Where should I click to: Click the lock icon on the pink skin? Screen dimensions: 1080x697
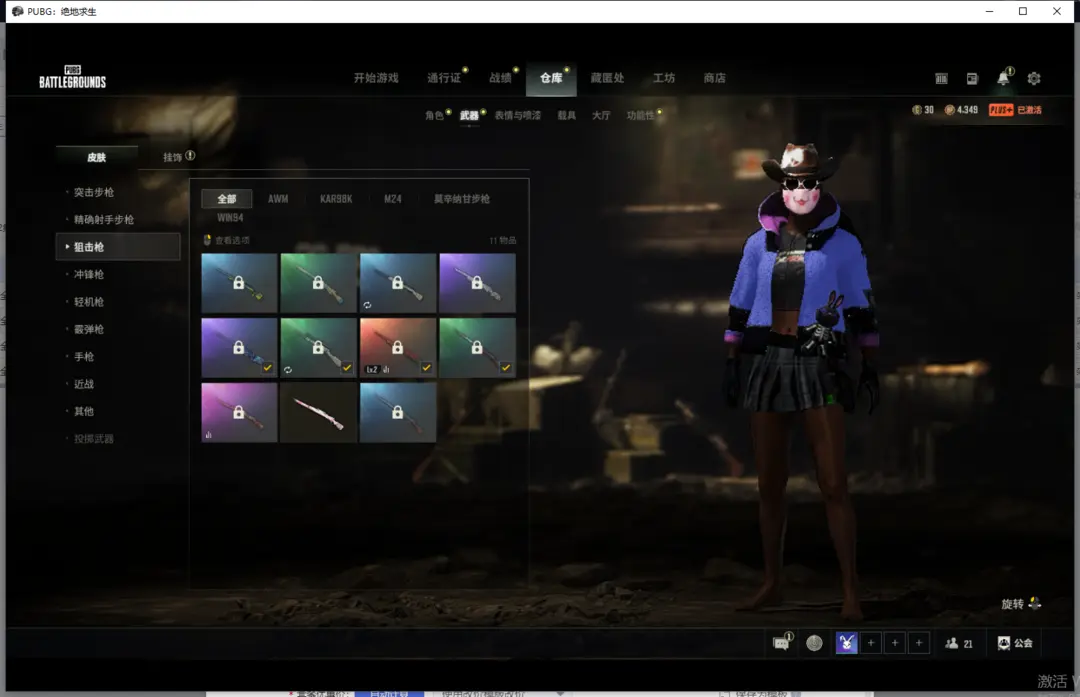pyautogui.click(x=238, y=412)
